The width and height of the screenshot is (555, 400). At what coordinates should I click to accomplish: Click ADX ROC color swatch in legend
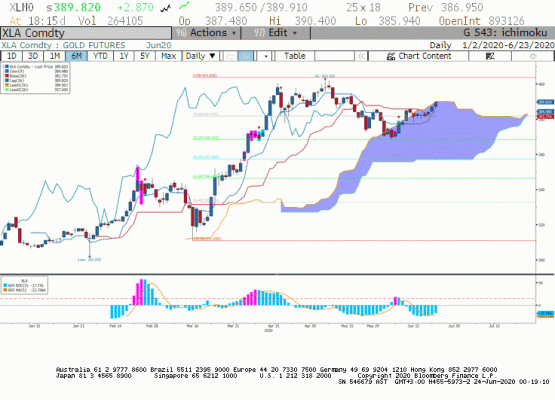[5, 285]
